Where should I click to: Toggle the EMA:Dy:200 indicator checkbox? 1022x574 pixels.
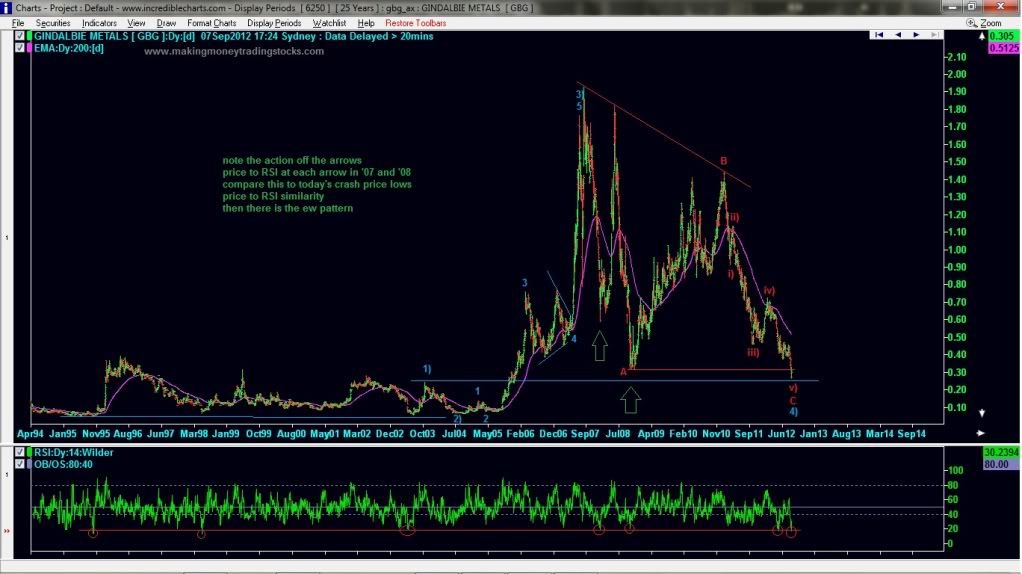point(20,48)
